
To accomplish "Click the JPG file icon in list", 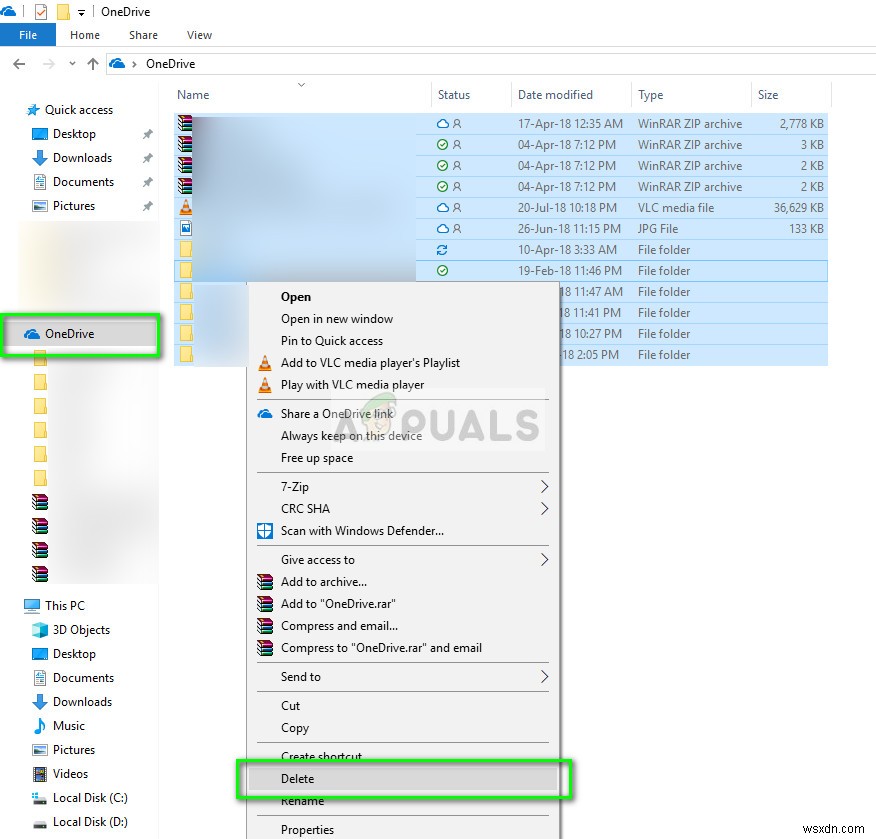I will [x=185, y=228].
